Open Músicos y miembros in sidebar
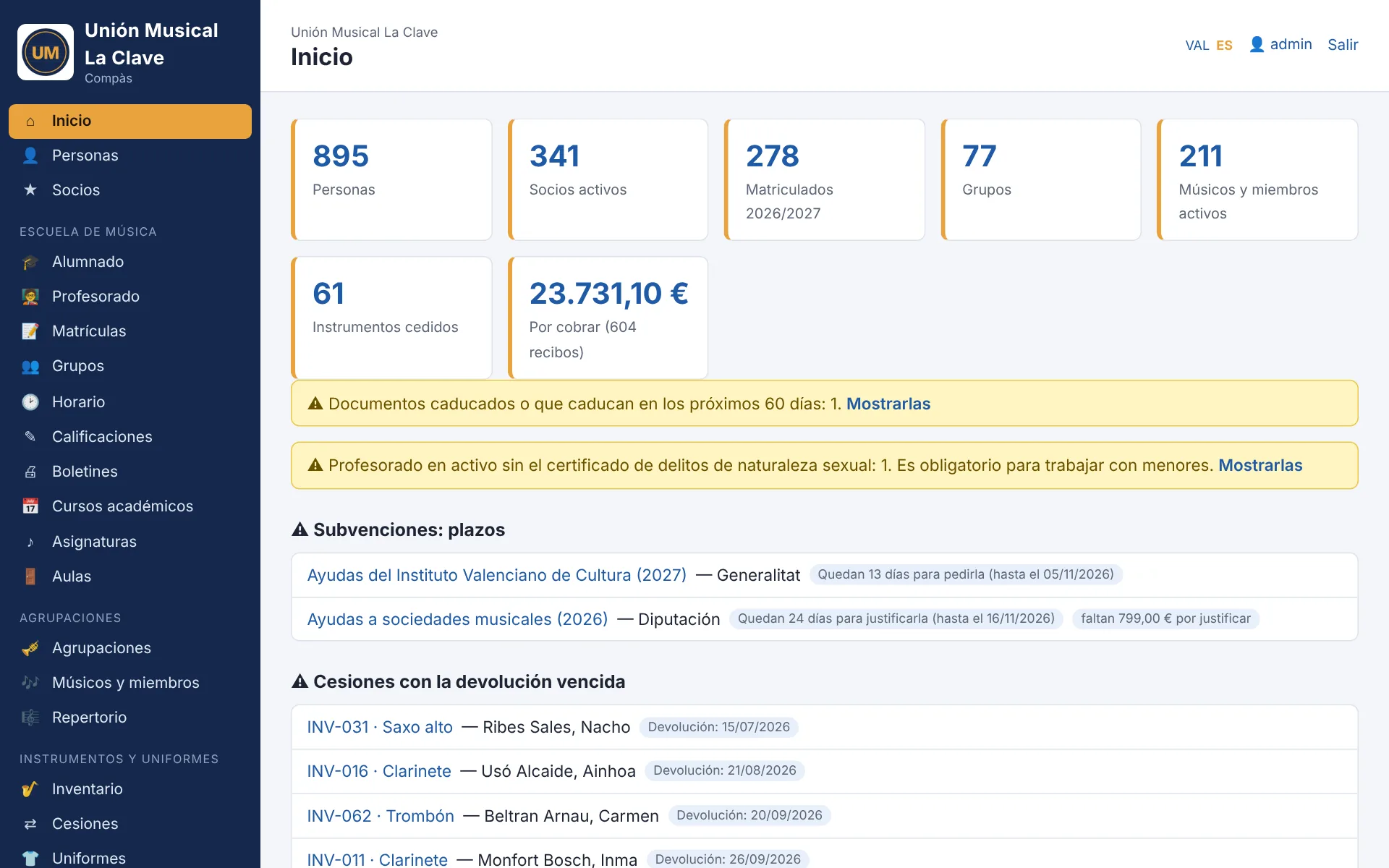Image resolution: width=1389 pixels, height=868 pixels. tap(130, 683)
